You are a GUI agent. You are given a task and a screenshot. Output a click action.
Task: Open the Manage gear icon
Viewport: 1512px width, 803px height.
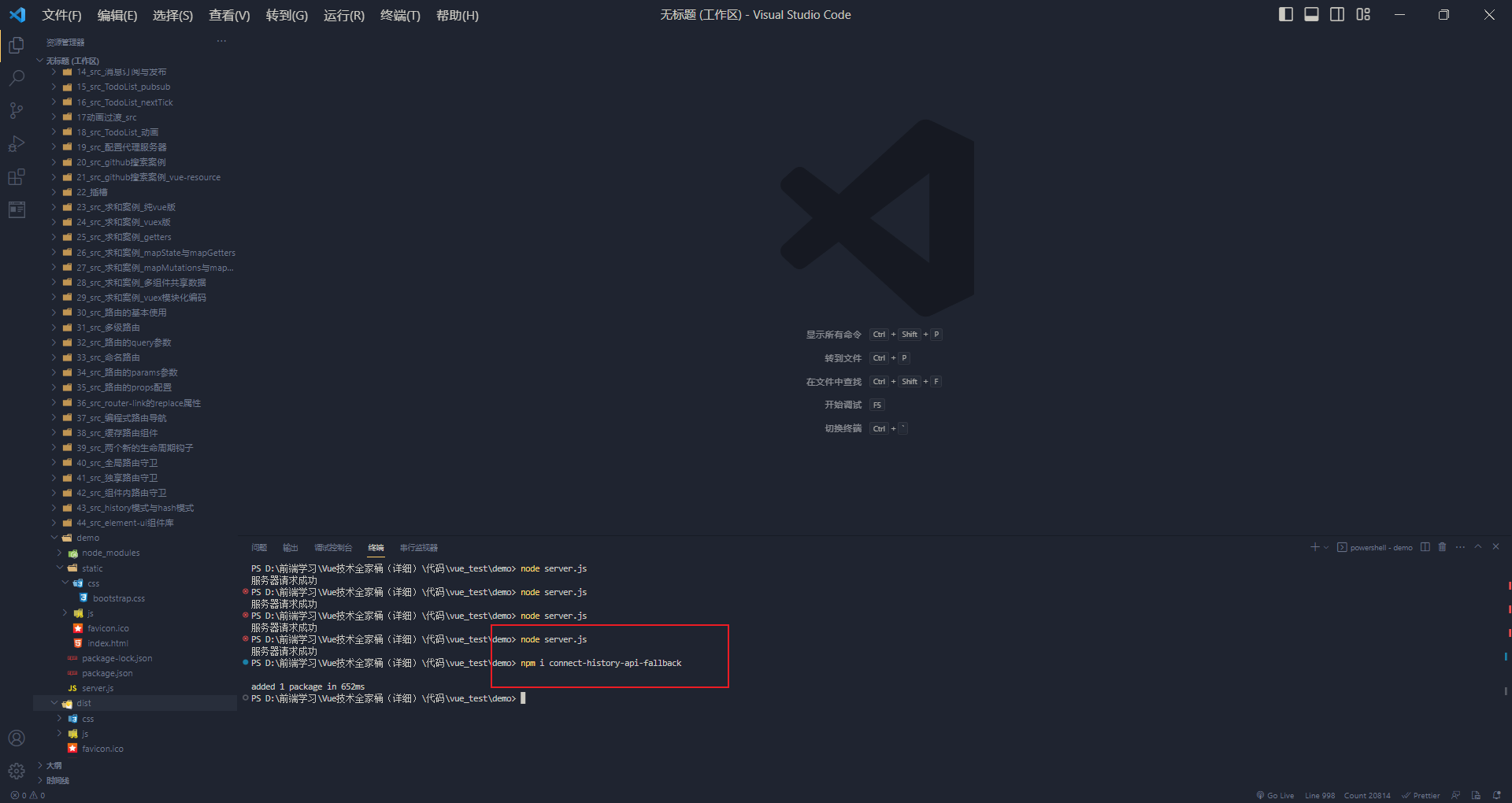17,771
